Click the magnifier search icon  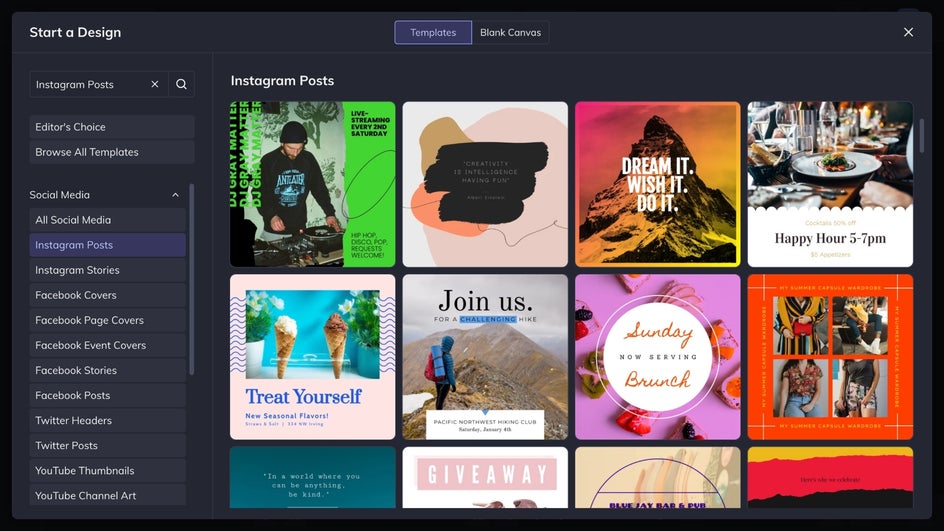point(181,84)
